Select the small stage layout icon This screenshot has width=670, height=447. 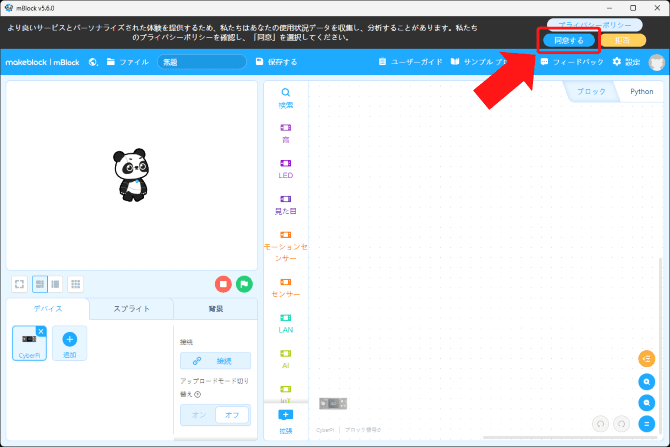point(40,284)
